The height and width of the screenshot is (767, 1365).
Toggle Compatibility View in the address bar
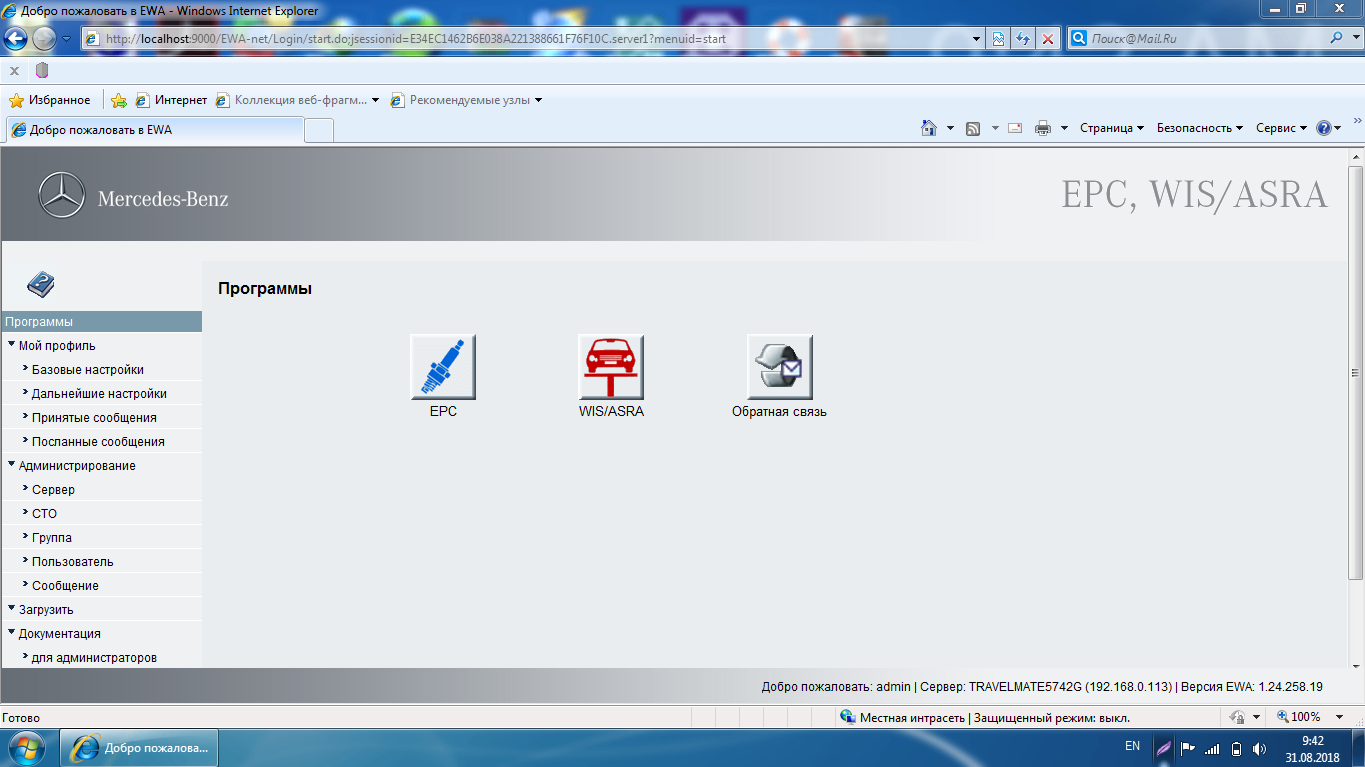coord(997,39)
